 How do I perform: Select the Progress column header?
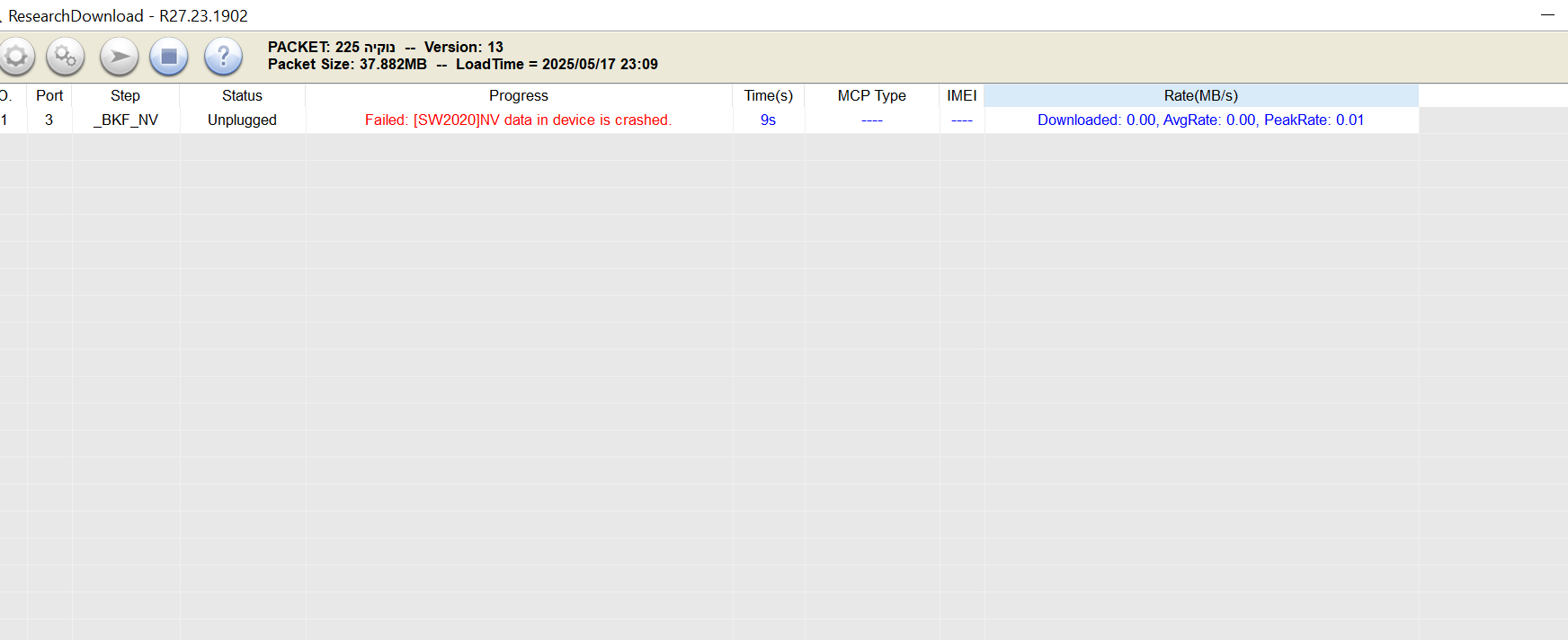coord(519,95)
